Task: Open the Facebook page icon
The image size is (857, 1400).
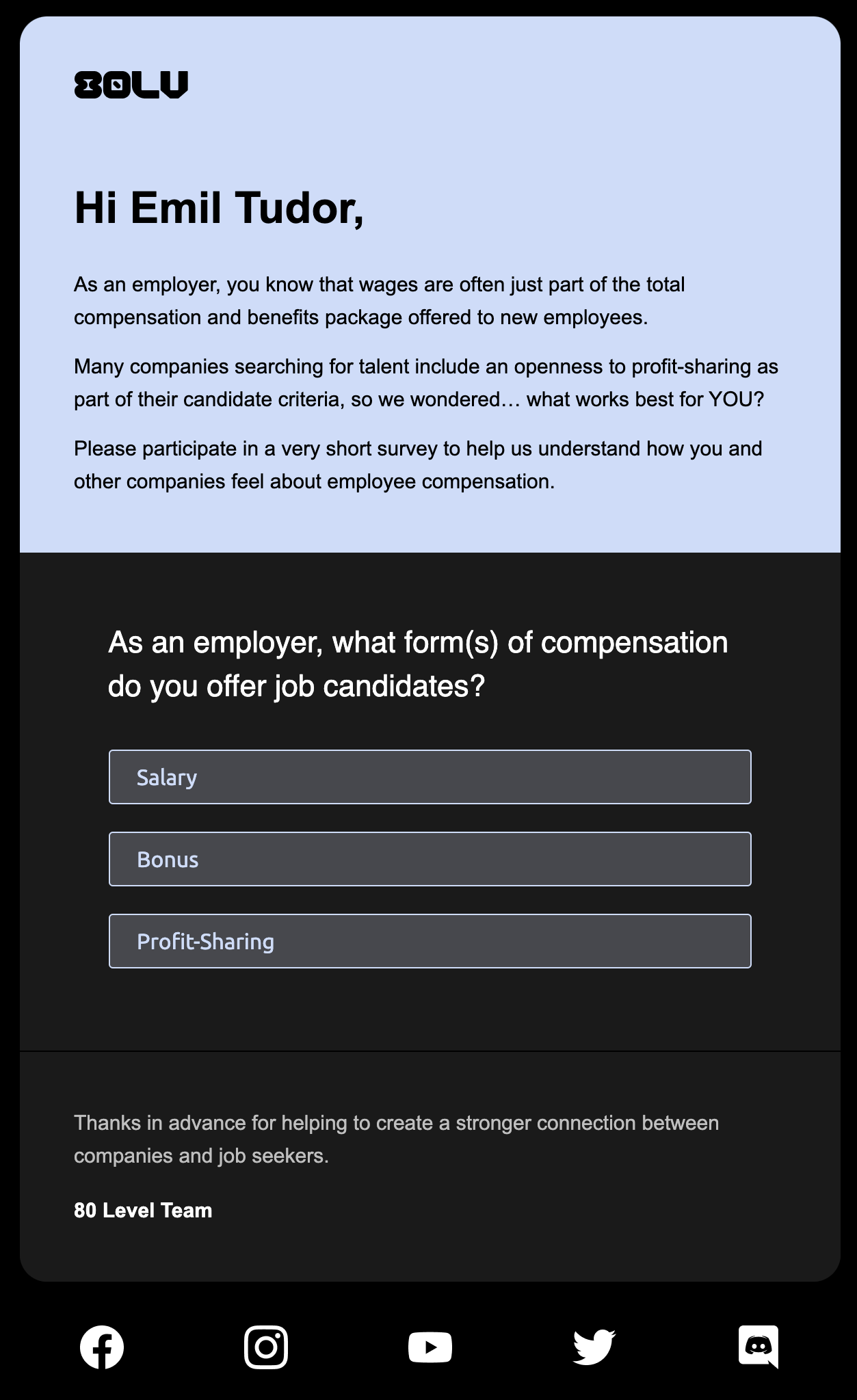Action: [102, 1347]
